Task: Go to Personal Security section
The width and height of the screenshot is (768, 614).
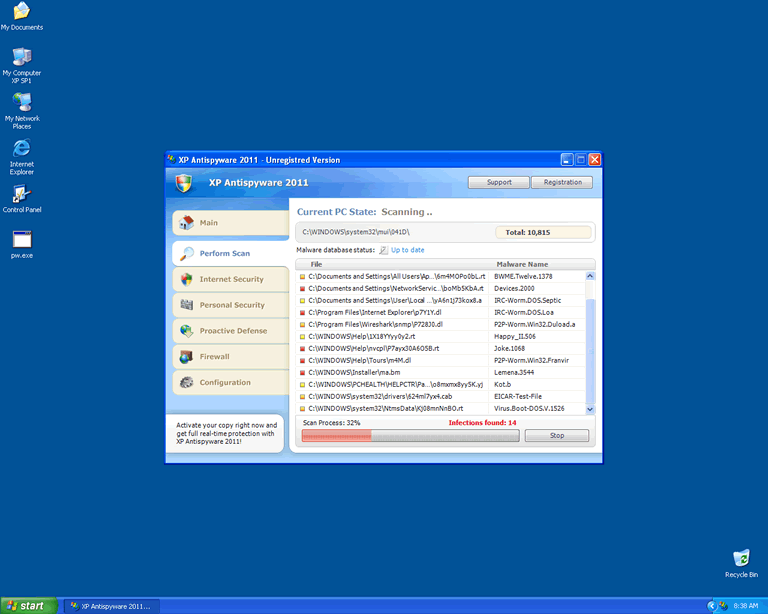Action: coord(230,305)
